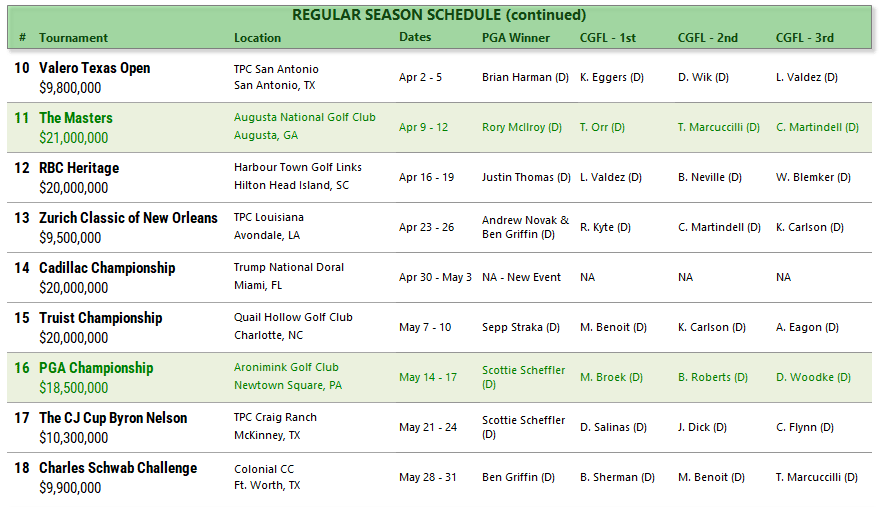Click B. Sherman (D) in CGFL 1st column
Screen dimensions: 880x507
coord(617,477)
